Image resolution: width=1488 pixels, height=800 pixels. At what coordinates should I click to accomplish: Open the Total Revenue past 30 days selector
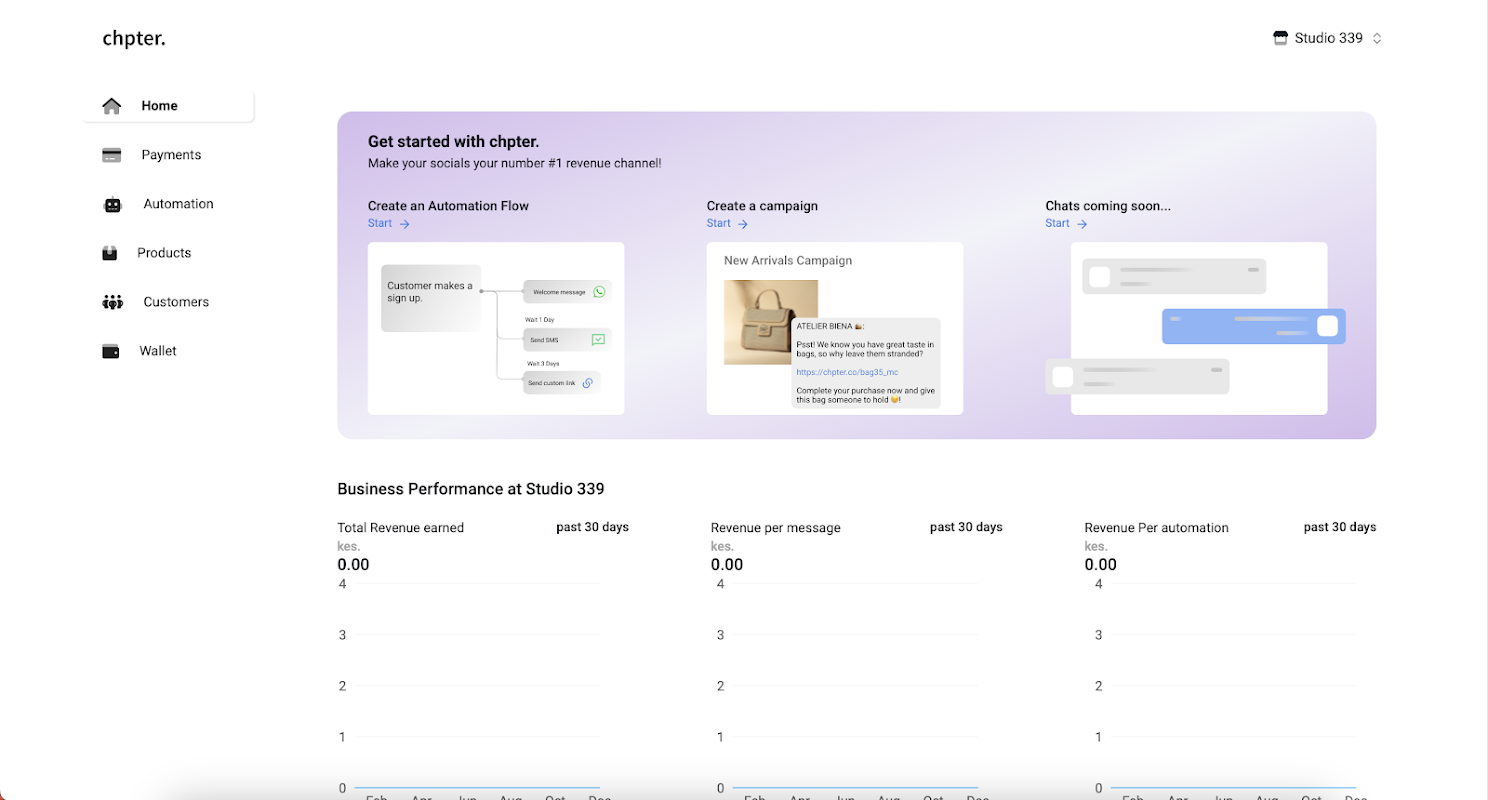[x=592, y=527]
